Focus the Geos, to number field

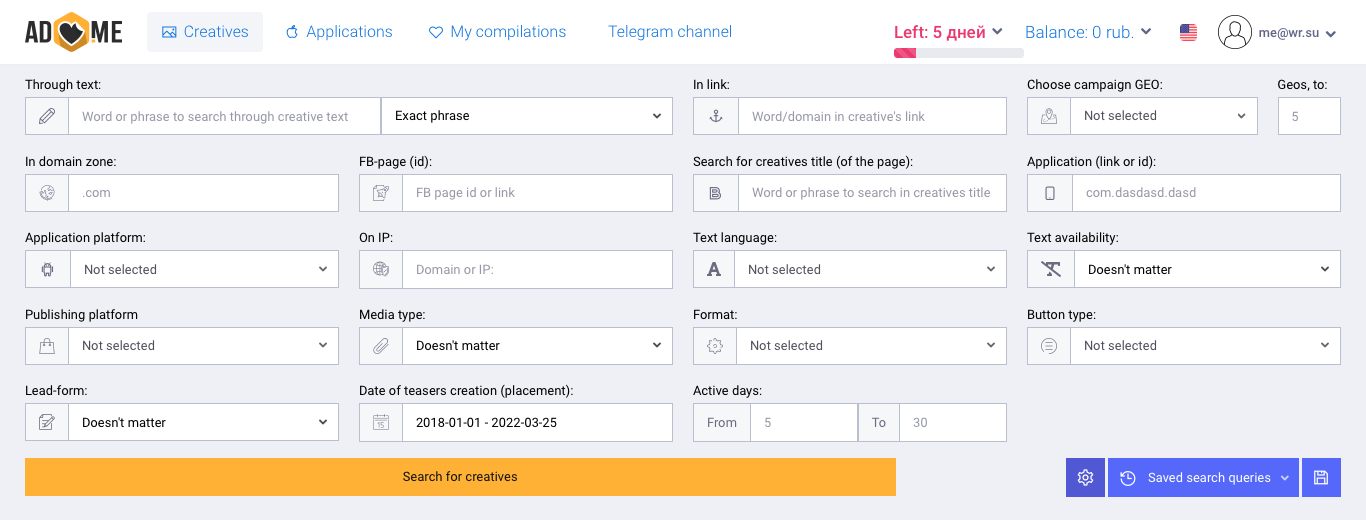click(x=1309, y=116)
